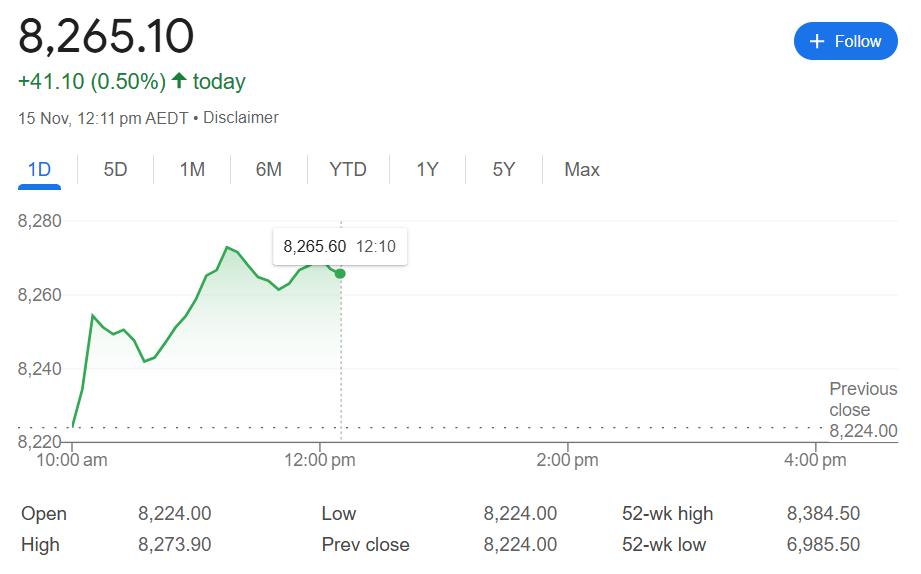The height and width of the screenshot is (574, 921).
Task: Click the green up arrow beside today
Action: coord(179,81)
